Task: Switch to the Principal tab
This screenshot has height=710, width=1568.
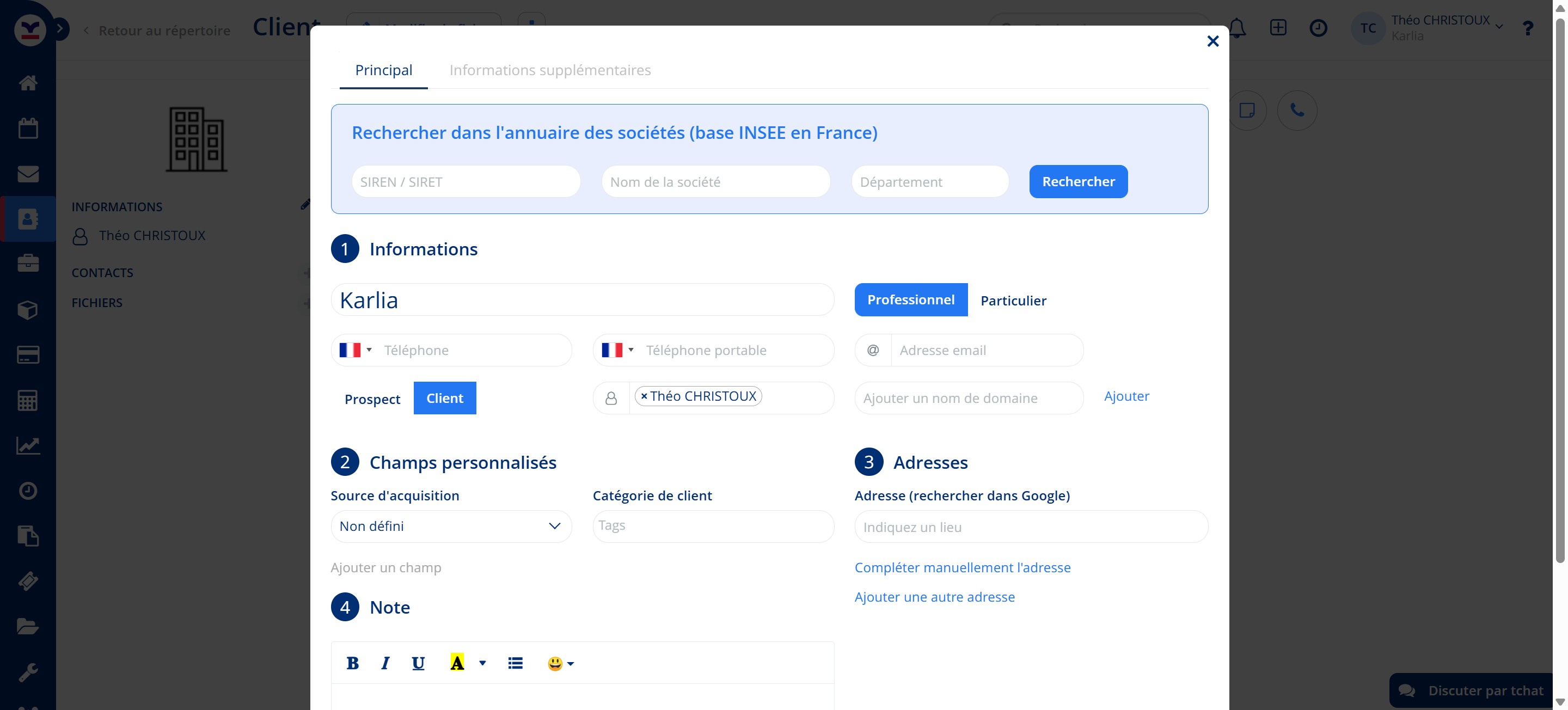Action: click(x=383, y=70)
